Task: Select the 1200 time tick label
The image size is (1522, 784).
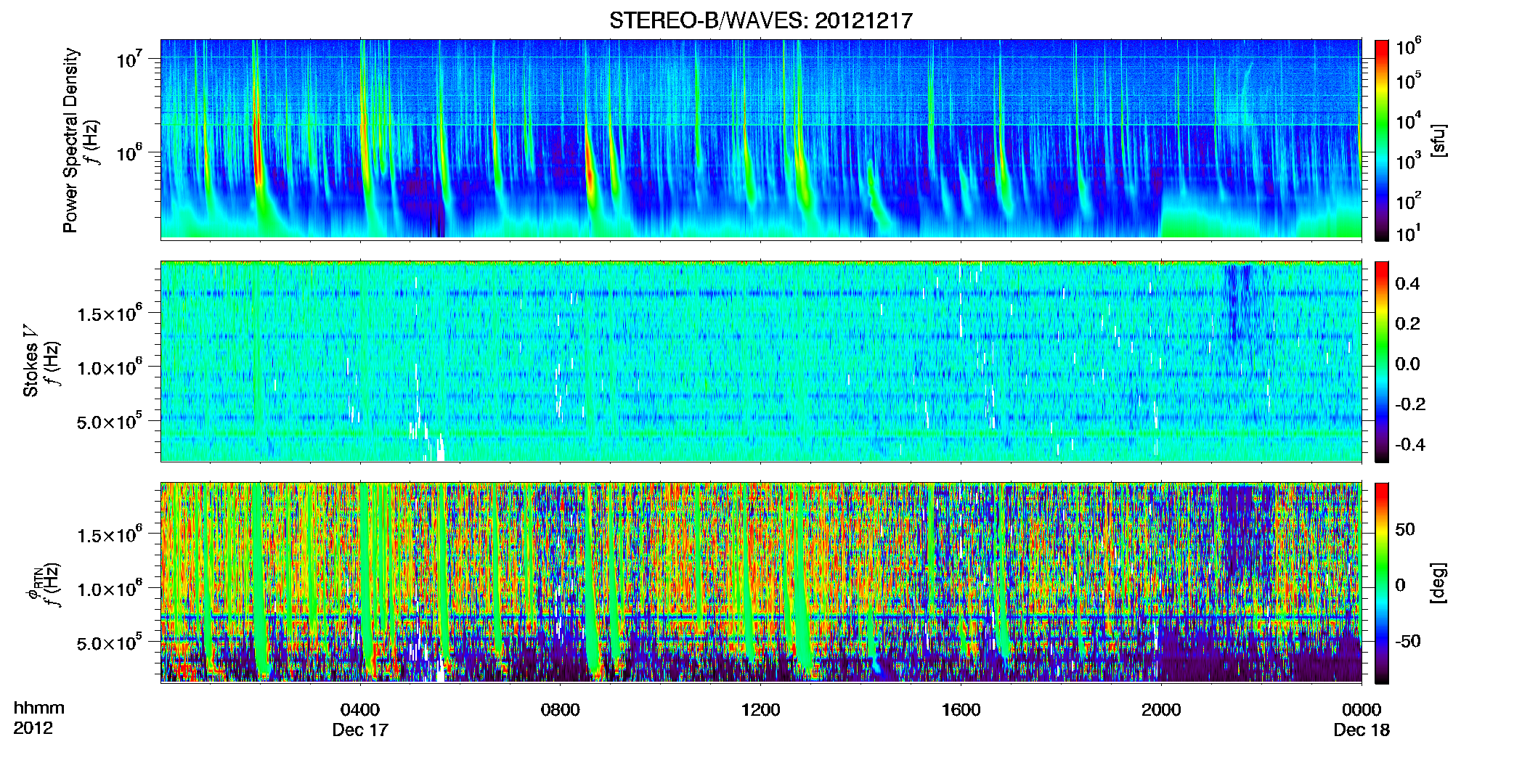Action: click(x=760, y=709)
